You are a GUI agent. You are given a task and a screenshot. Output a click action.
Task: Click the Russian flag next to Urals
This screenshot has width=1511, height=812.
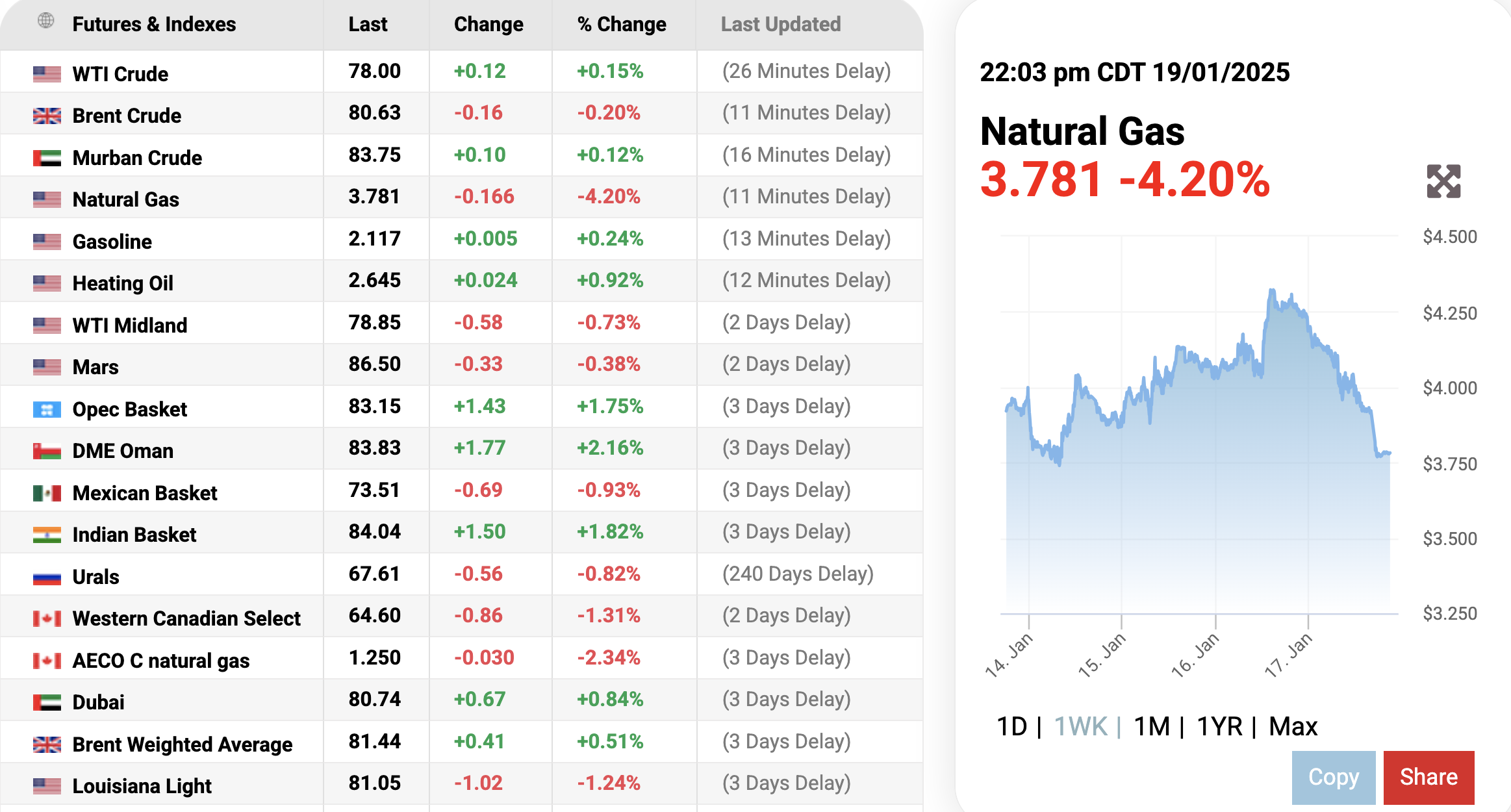(x=47, y=577)
